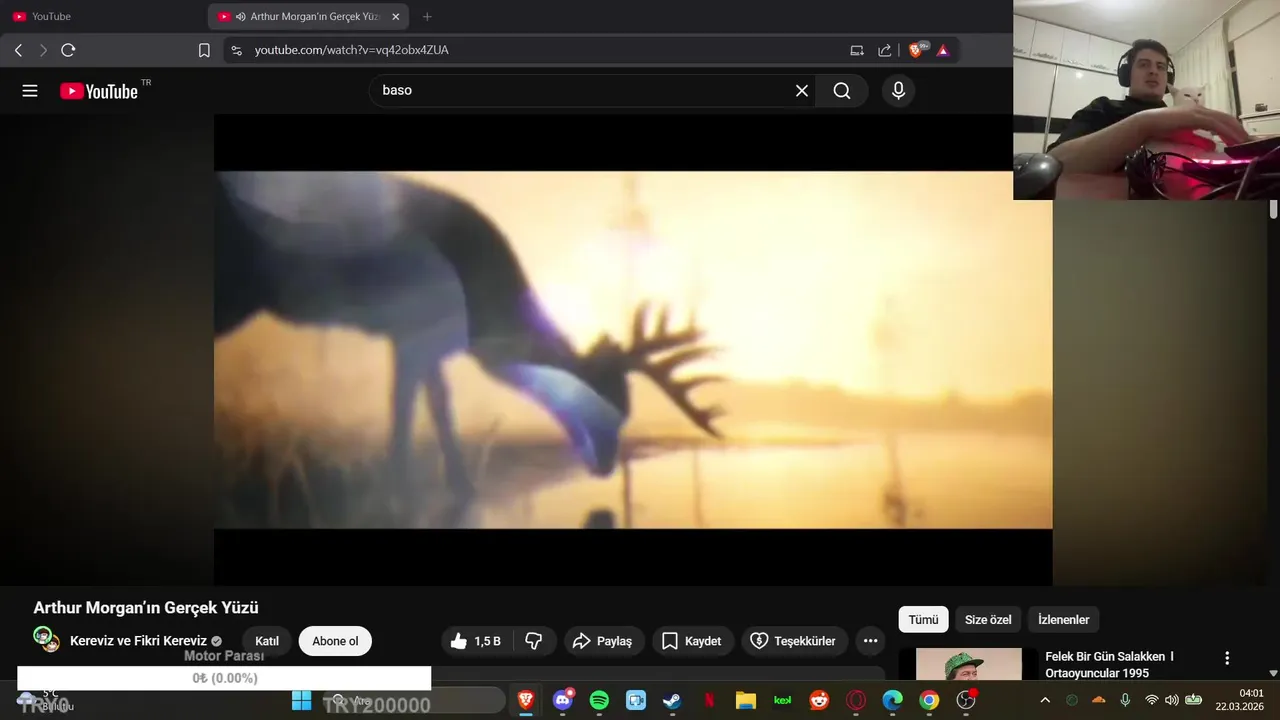This screenshot has width=1280, height=720.
Task: Go back in the browser
Action: click(x=18, y=50)
